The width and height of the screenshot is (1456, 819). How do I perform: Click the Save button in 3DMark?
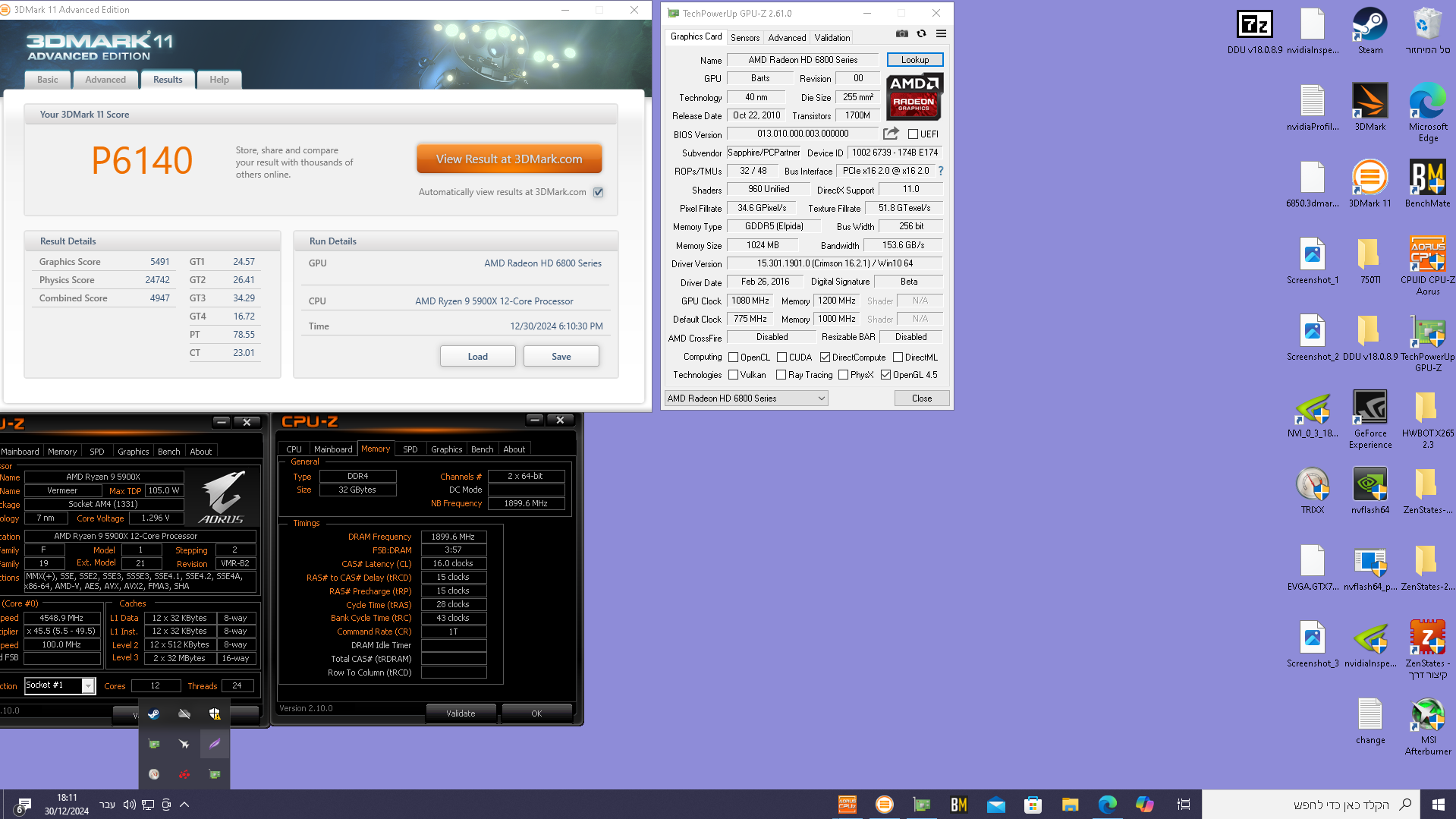(561, 357)
